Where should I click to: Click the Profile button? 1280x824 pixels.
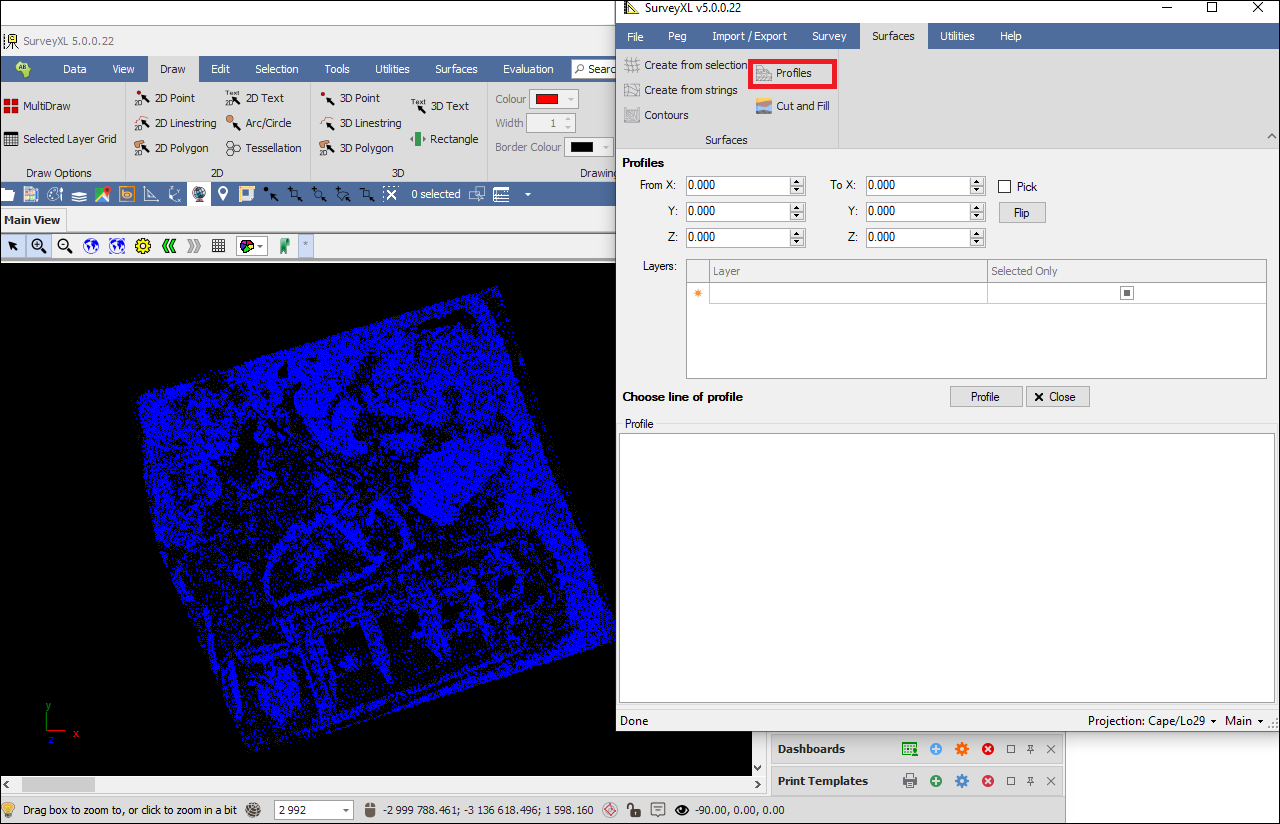point(985,397)
